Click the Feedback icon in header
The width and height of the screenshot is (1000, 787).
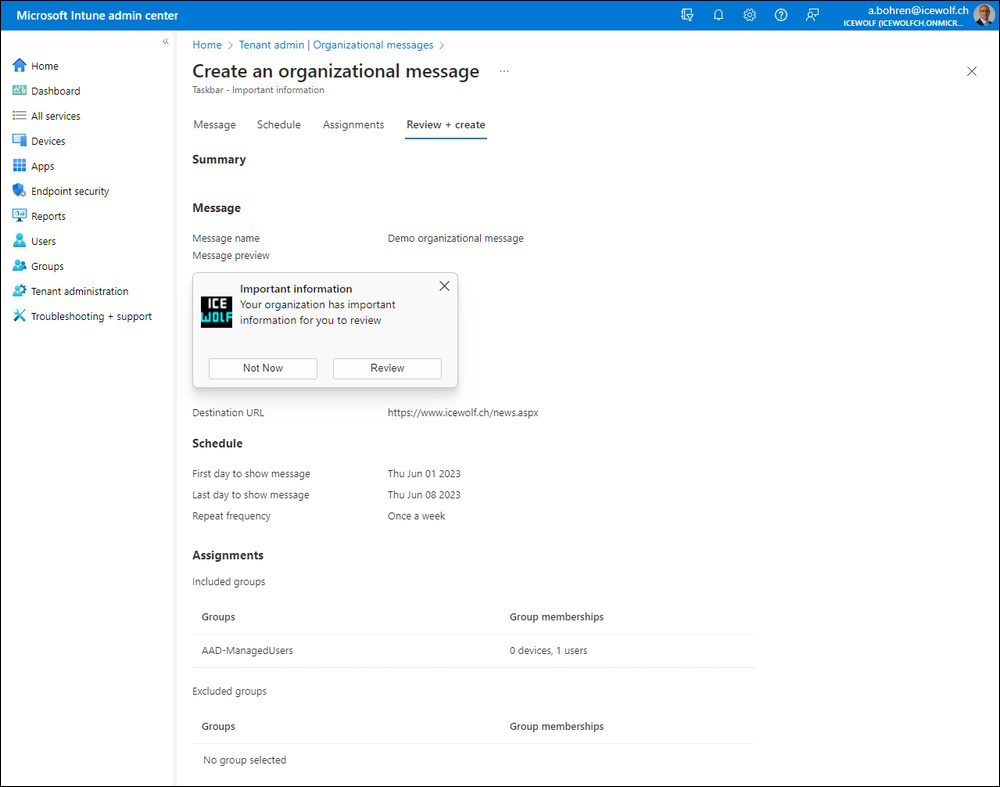click(812, 15)
